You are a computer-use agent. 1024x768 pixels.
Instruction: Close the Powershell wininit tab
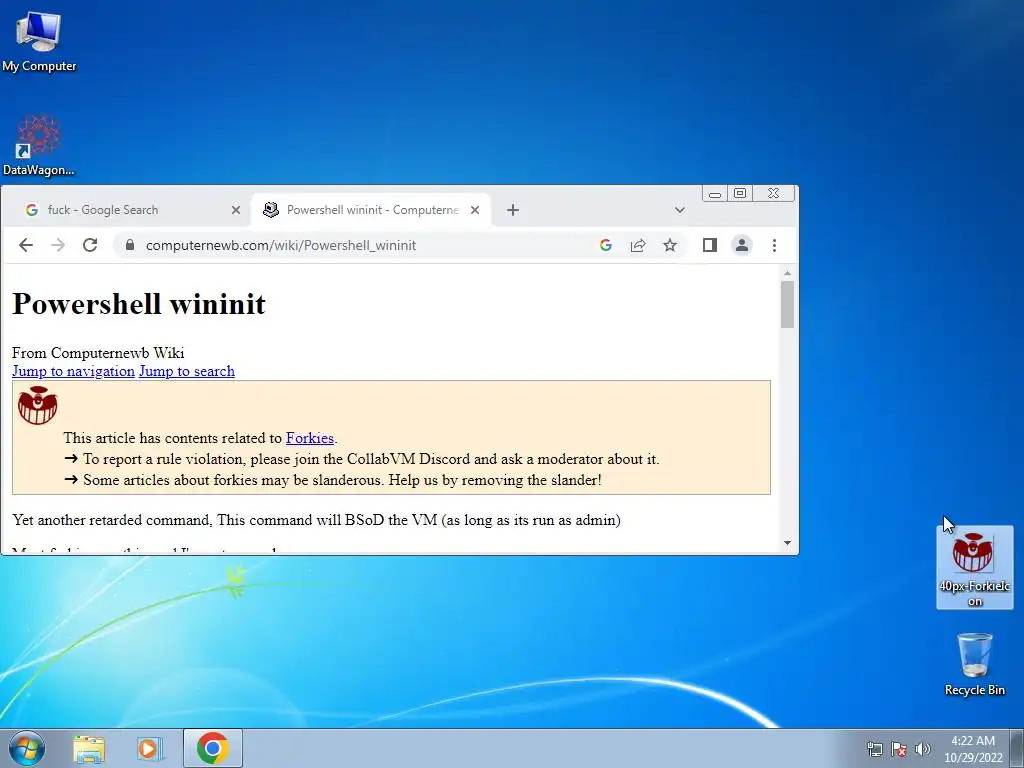coord(475,210)
